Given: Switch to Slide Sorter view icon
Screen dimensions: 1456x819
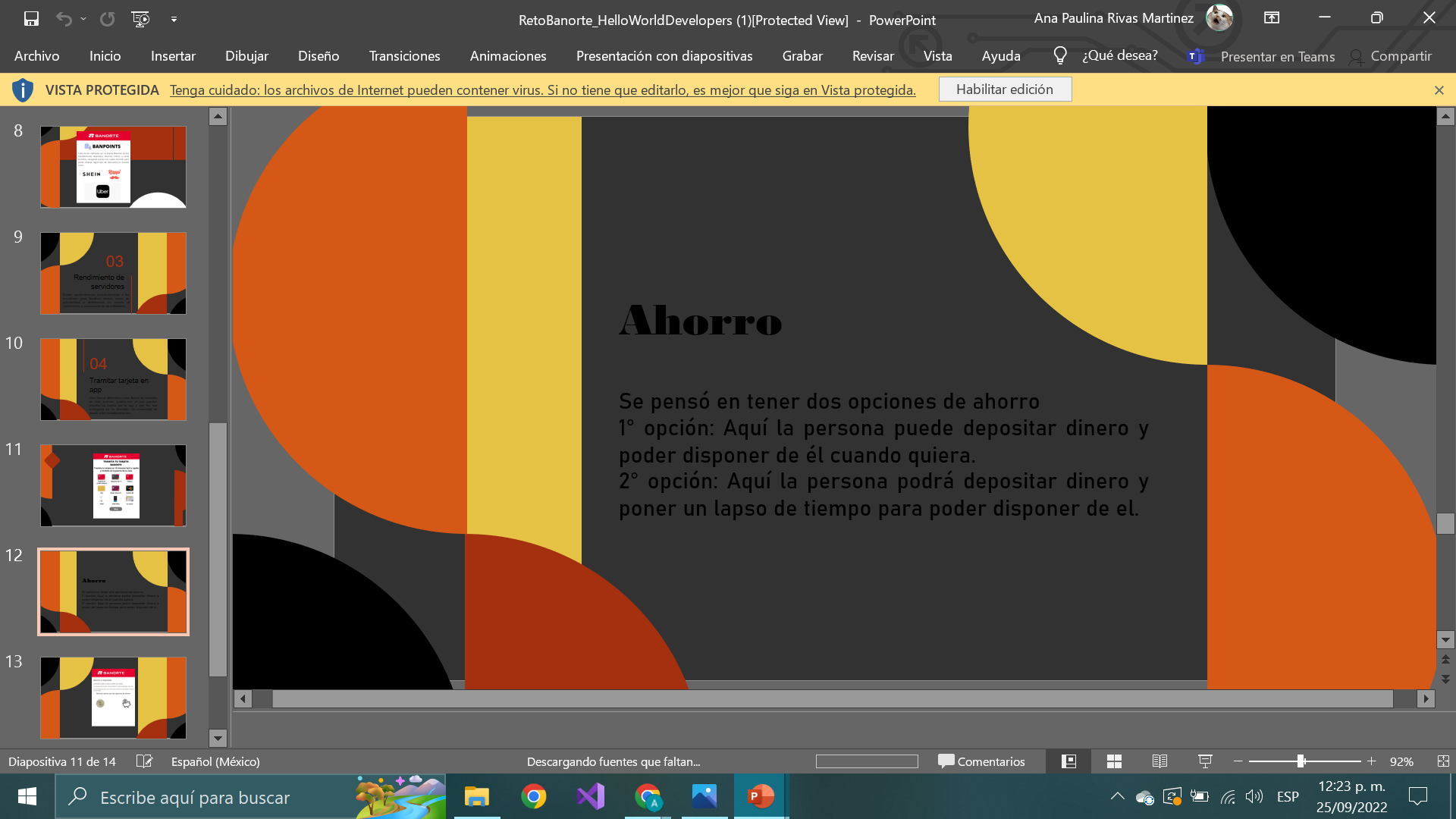Looking at the screenshot, I should point(1114,761).
